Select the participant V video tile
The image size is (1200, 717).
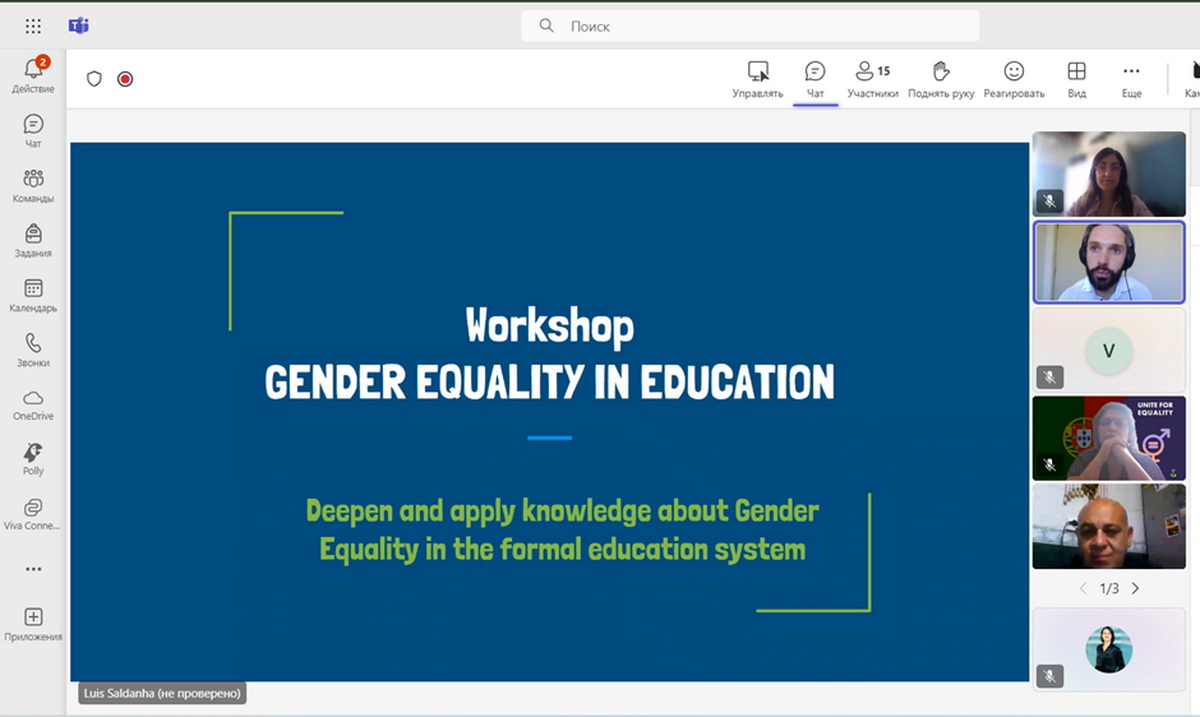click(x=1108, y=351)
